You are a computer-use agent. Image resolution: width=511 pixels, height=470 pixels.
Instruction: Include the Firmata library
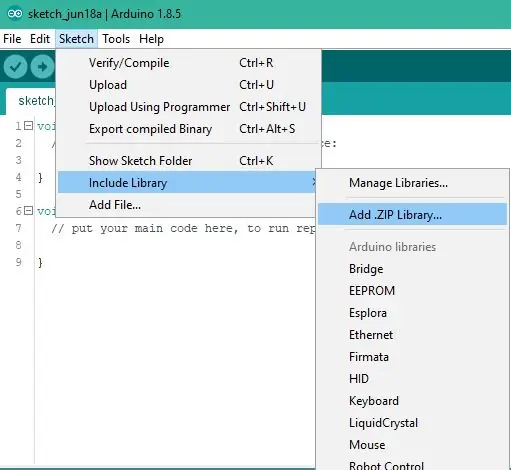[412, 357]
